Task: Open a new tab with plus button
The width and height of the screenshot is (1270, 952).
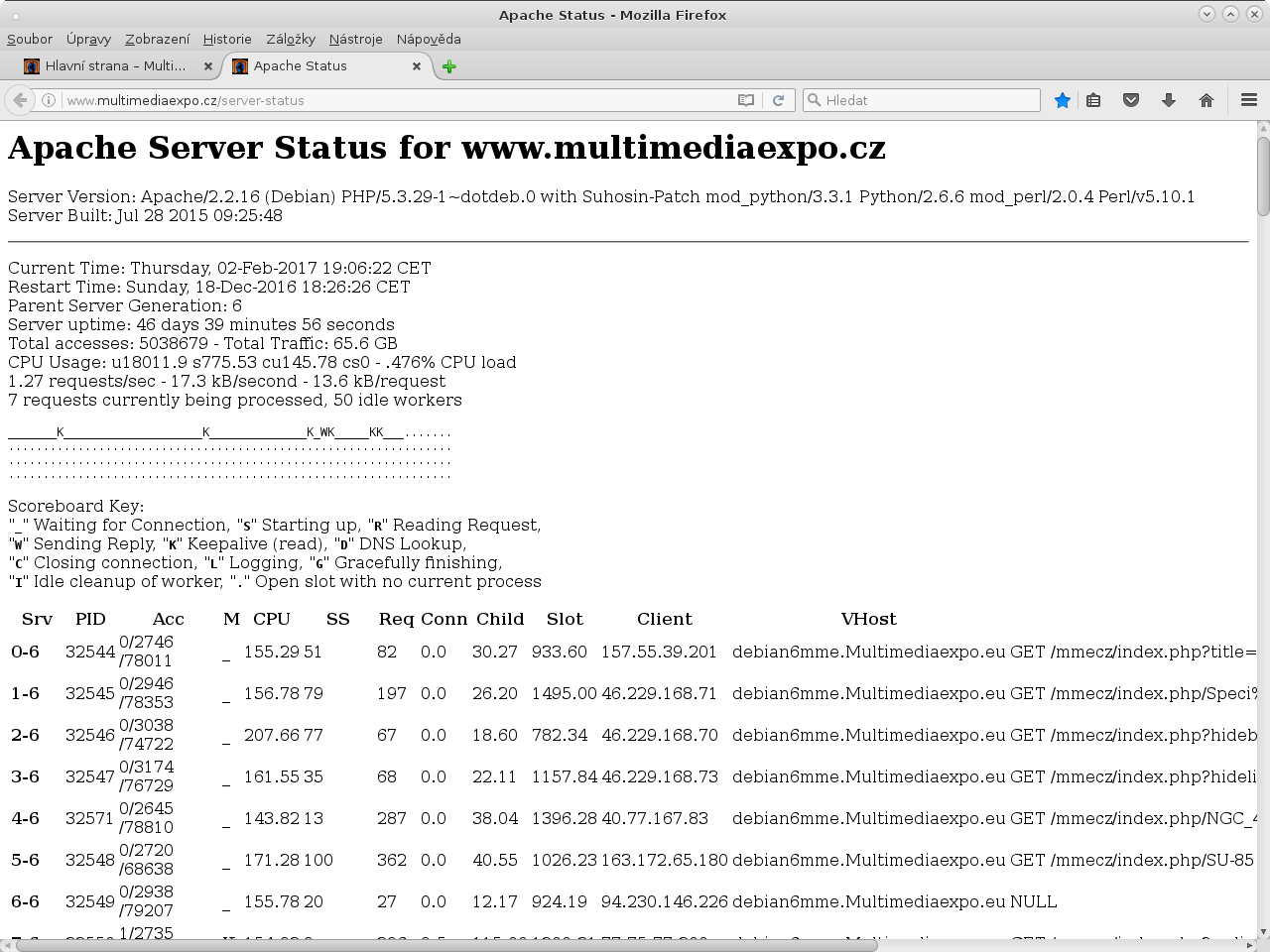Action: pos(449,66)
